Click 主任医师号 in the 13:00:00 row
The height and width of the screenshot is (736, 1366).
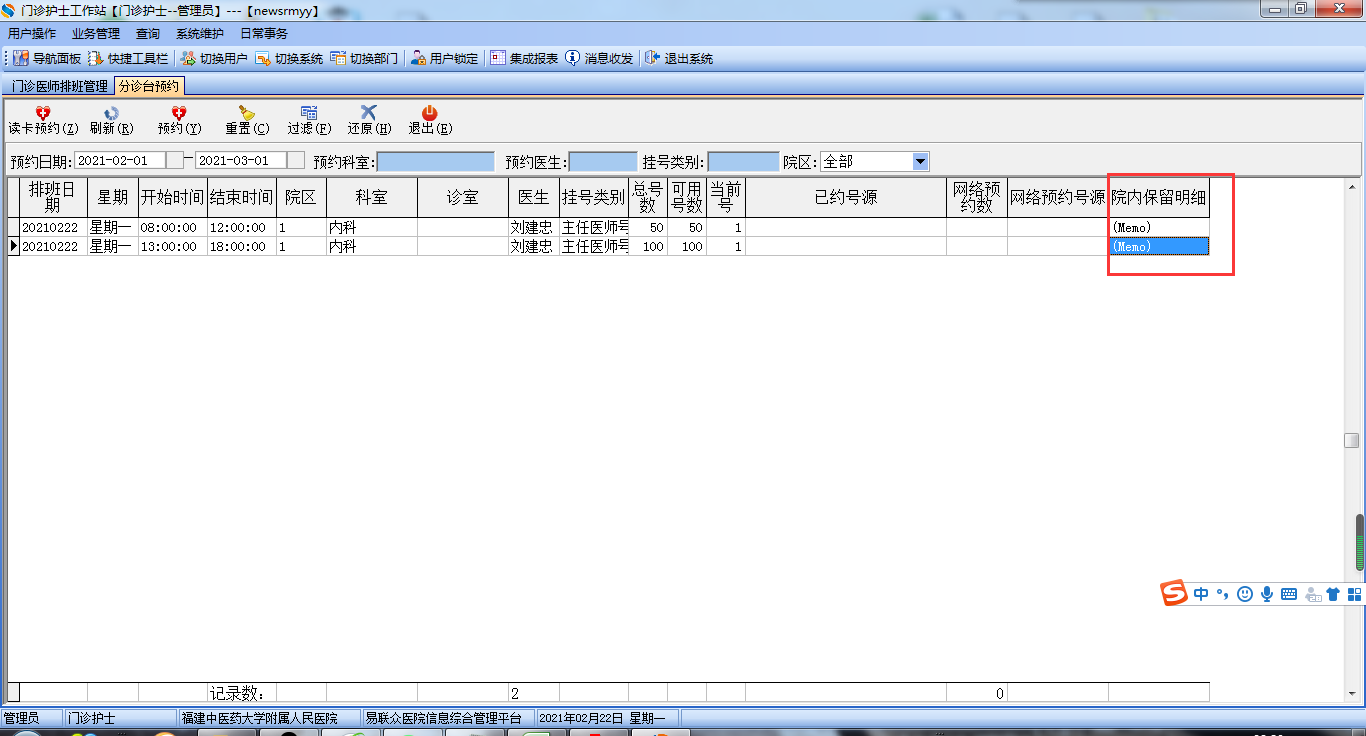(x=594, y=247)
